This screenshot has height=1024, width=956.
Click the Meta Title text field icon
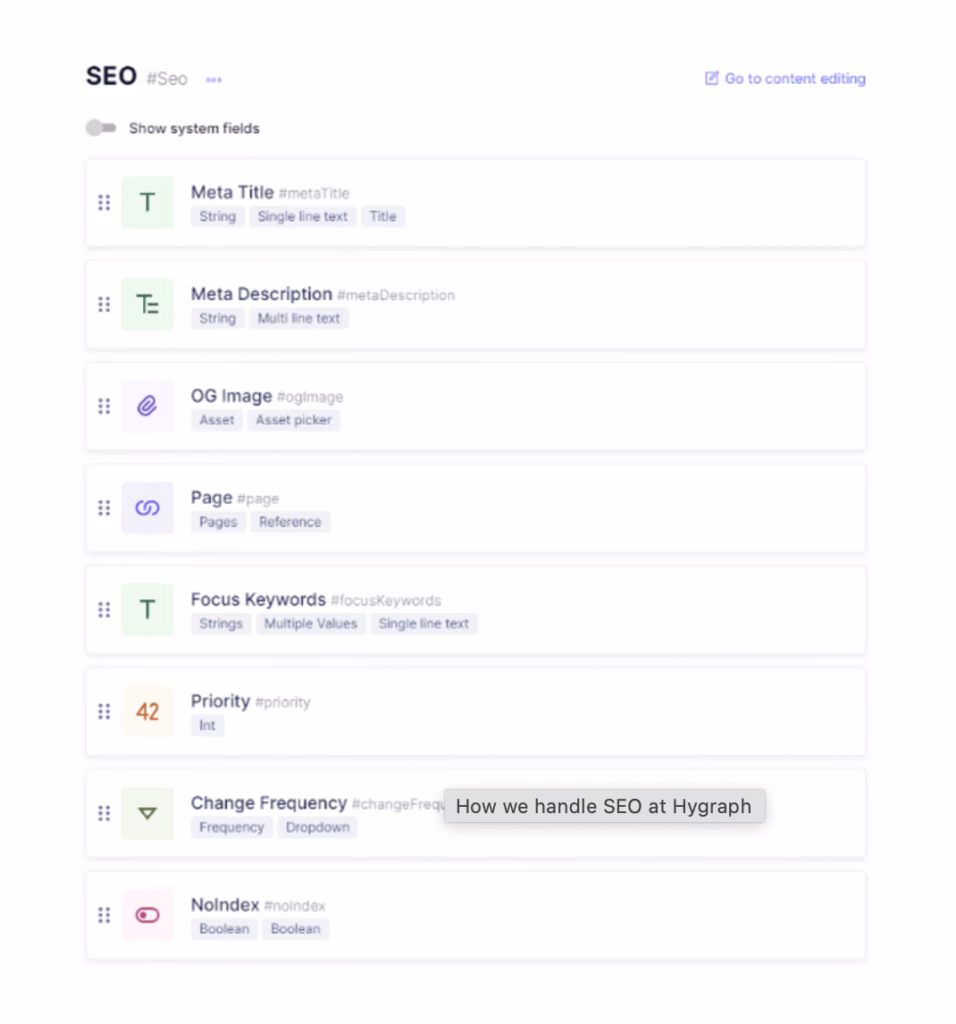(x=147, y=203)
